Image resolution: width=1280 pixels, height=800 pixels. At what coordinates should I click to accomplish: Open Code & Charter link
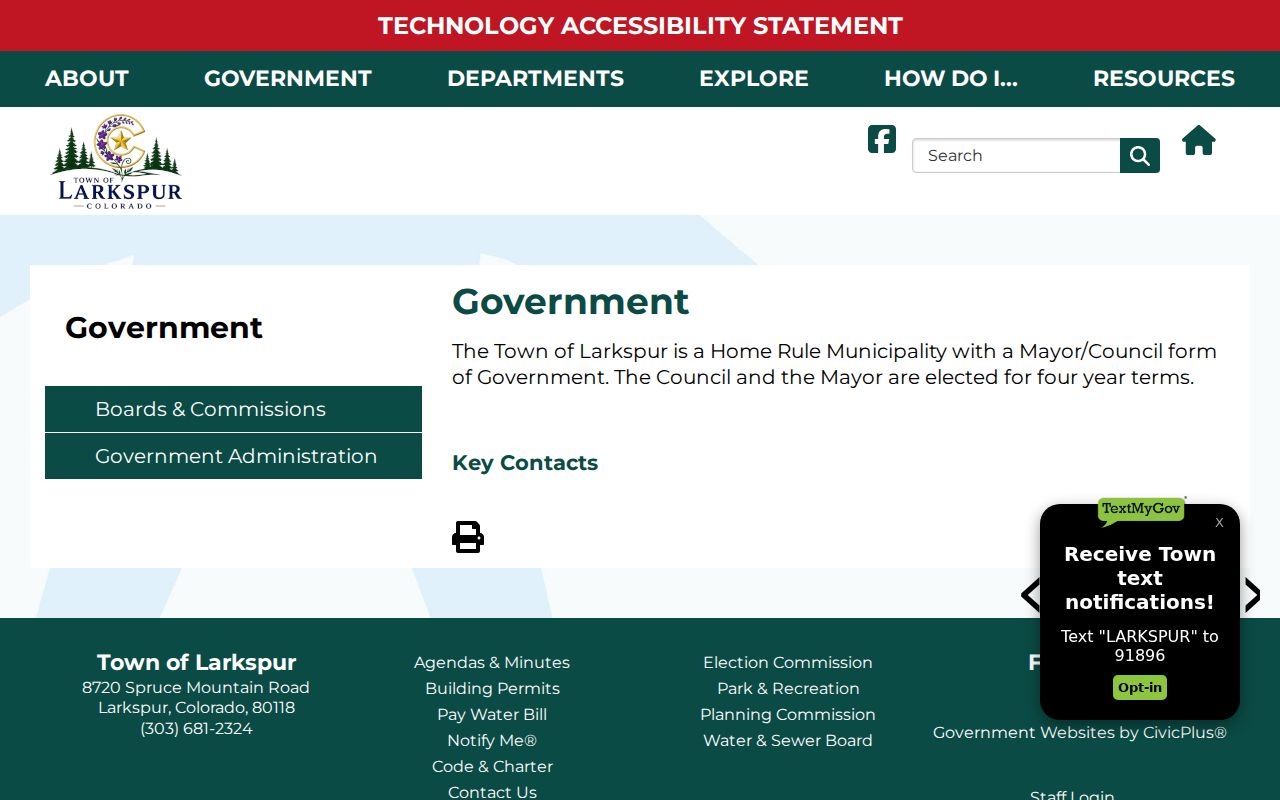492,766
